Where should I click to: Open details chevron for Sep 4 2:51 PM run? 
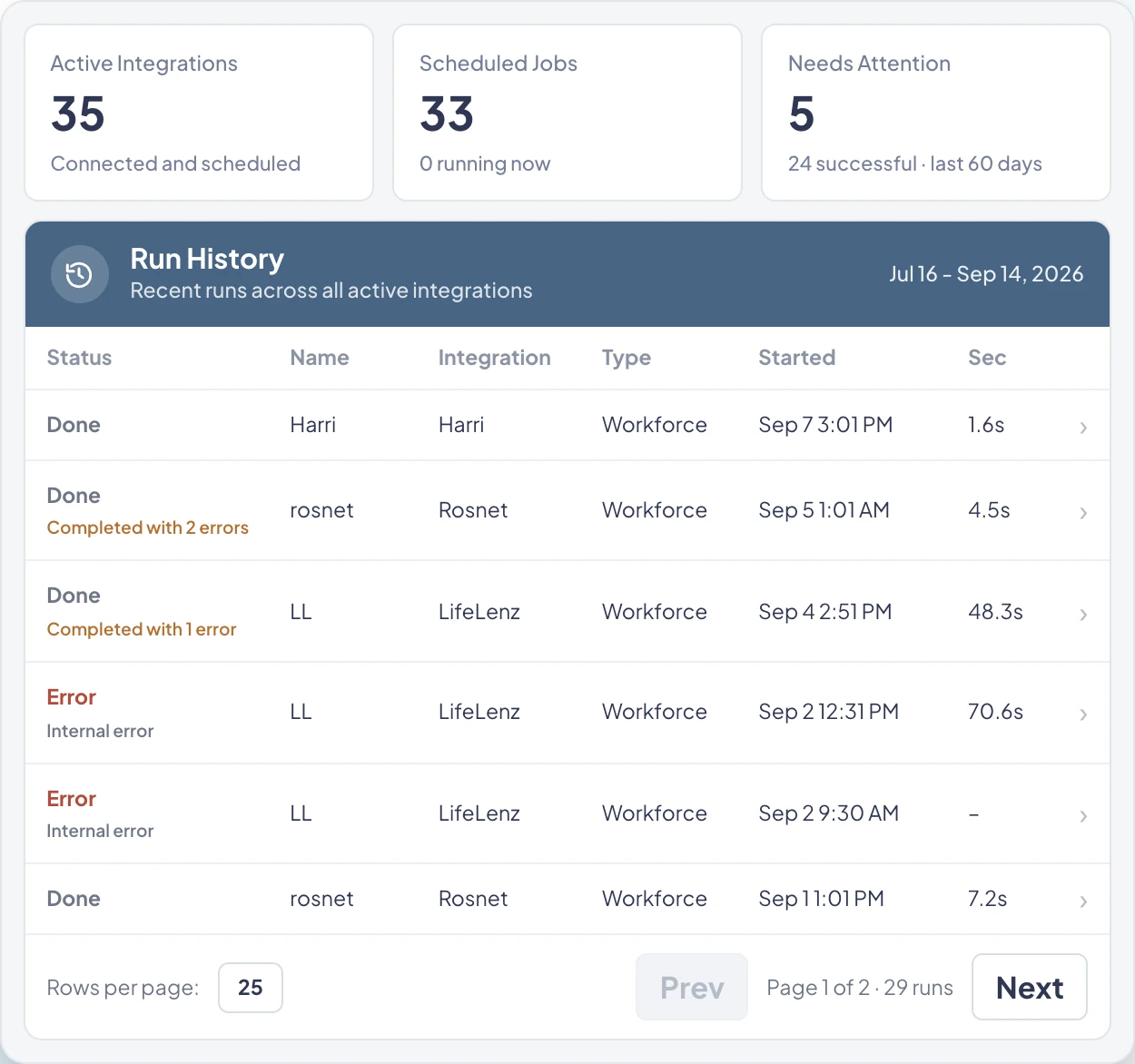tap(1083, 614)
